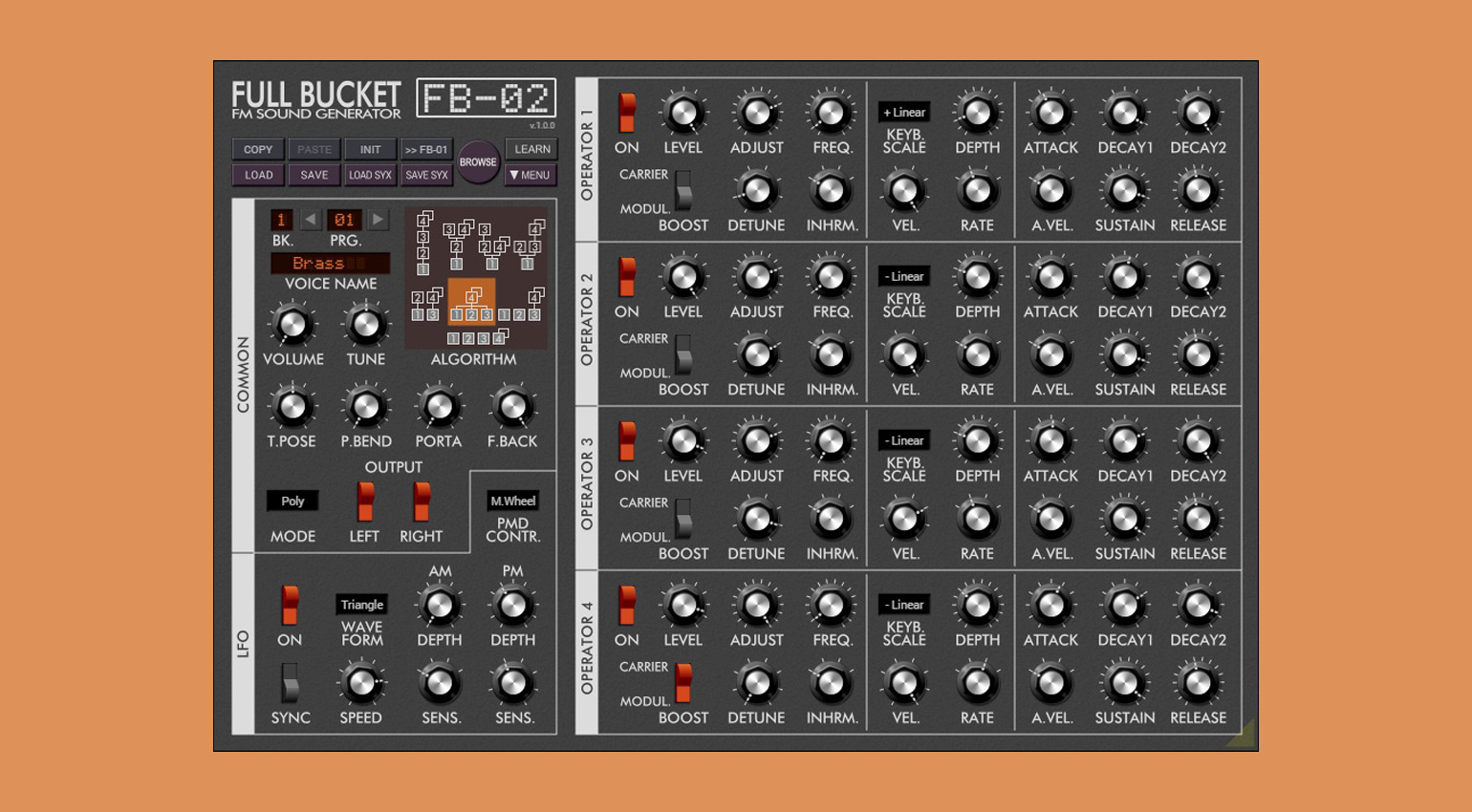This screenshot has width=1472, height=812.
Task: Toggle Operator 1 ON switch
Action: coord(627,113)
